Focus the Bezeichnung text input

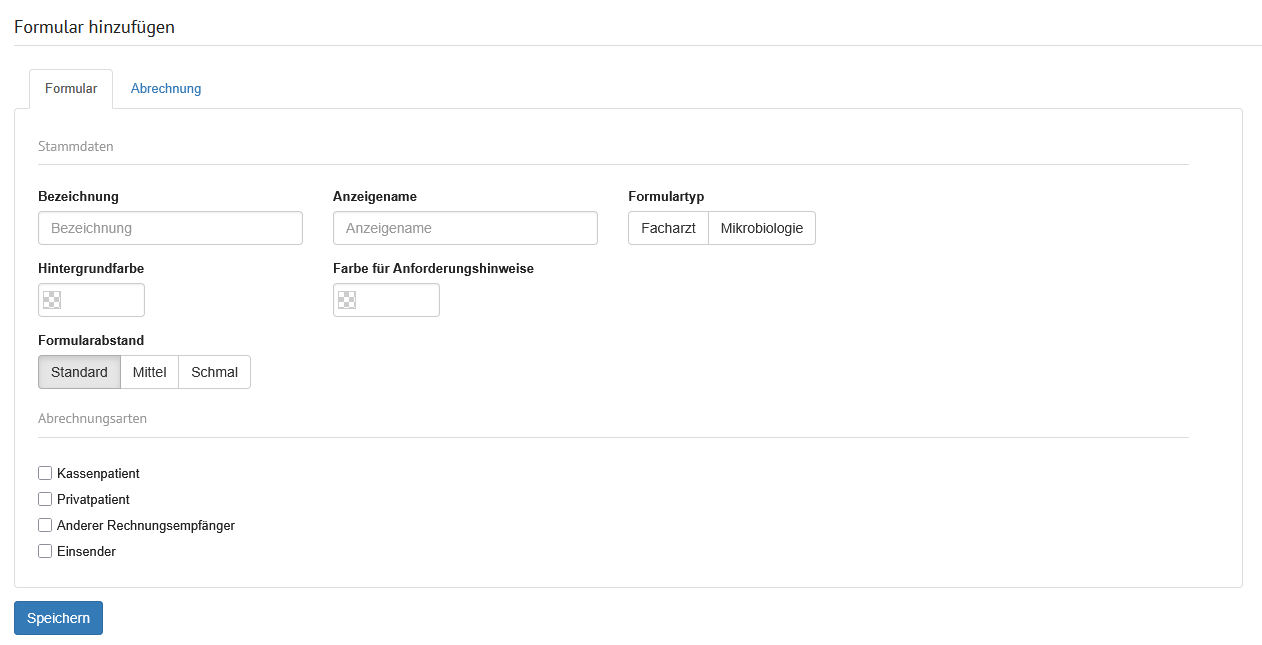click(170, 228)
